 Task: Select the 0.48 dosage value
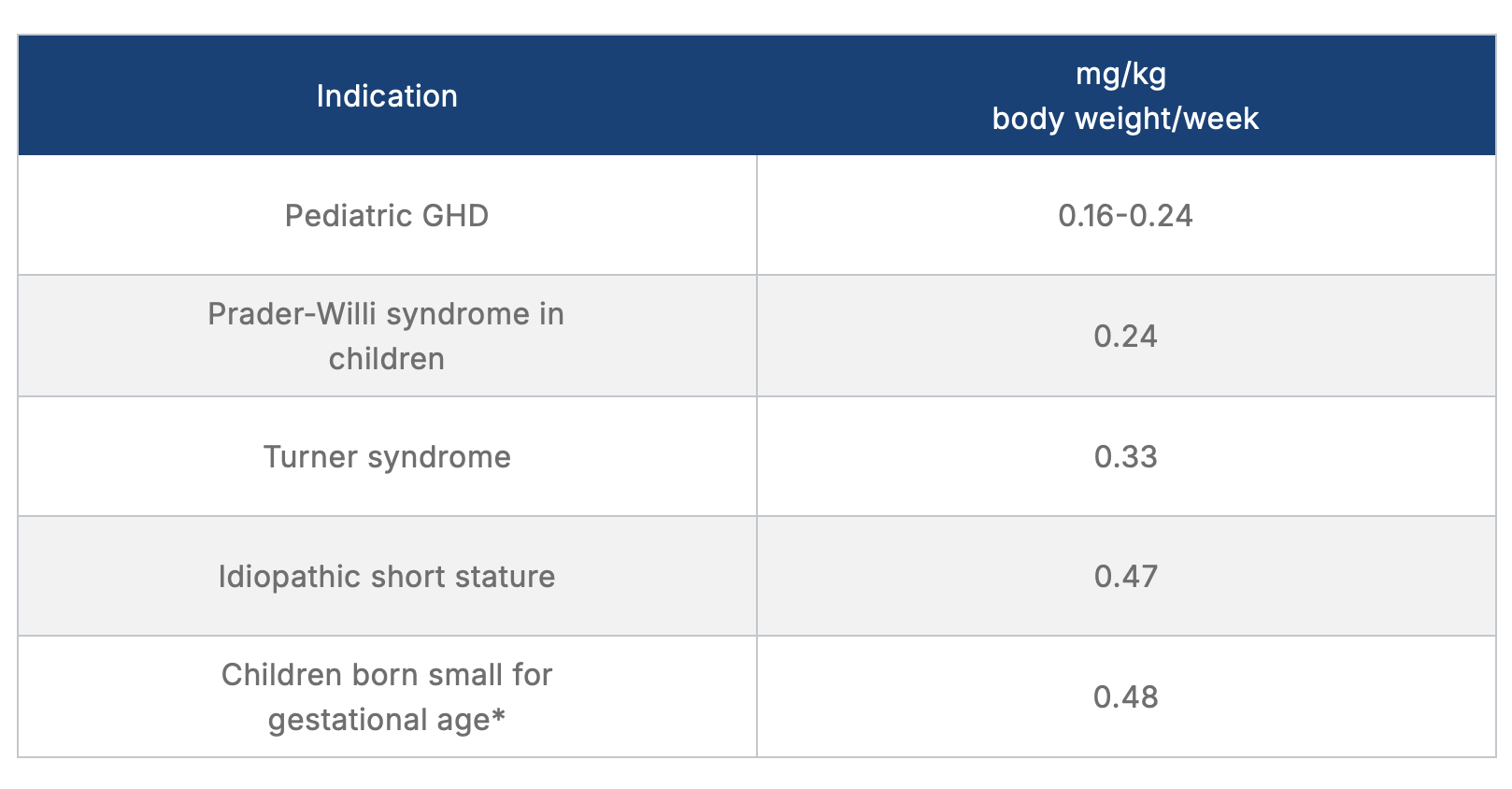click(x=1125, y=697)
